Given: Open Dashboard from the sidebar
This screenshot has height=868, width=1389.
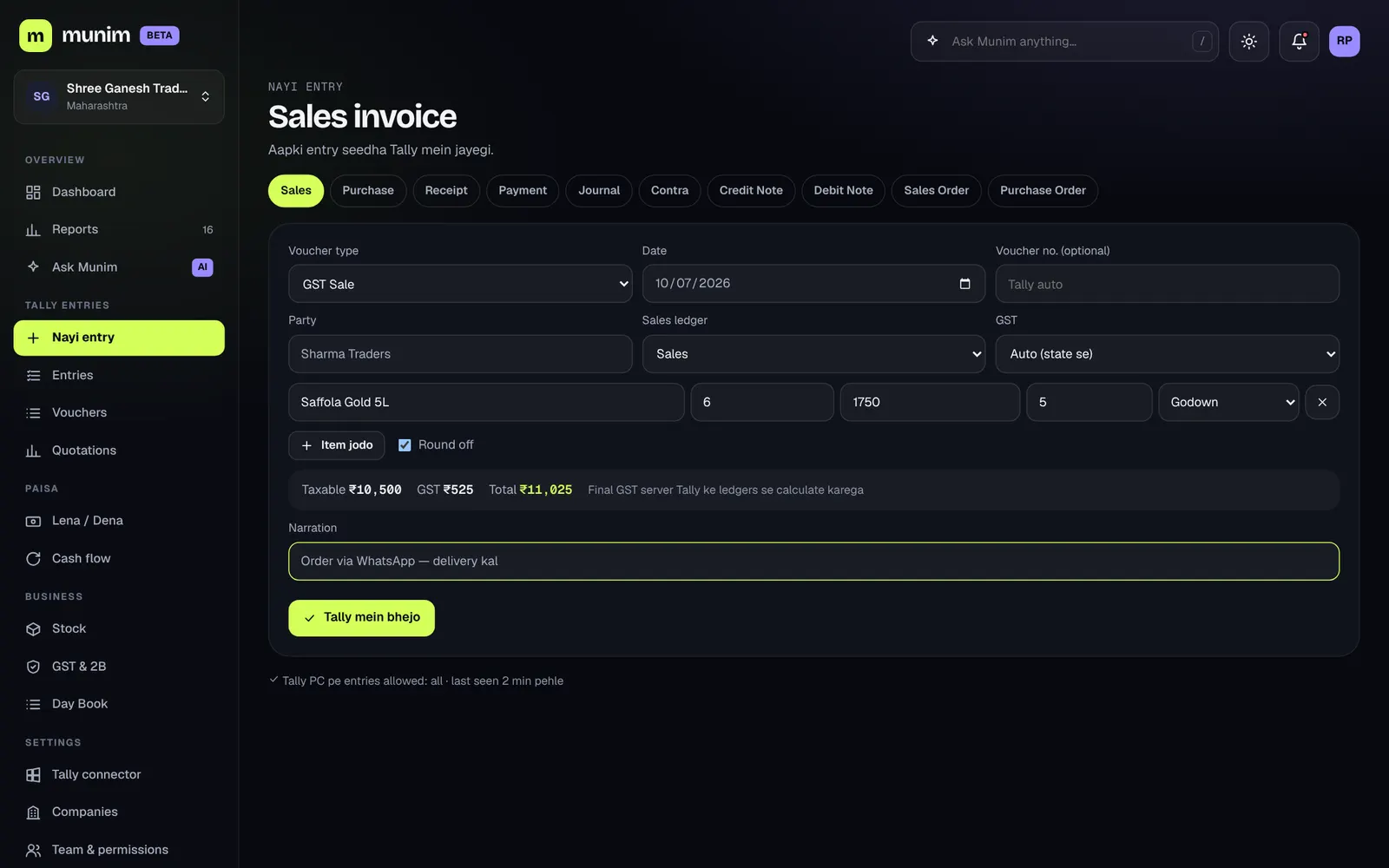Looking at the screenshot, I should pyautogui.click(x=119, y=192).
